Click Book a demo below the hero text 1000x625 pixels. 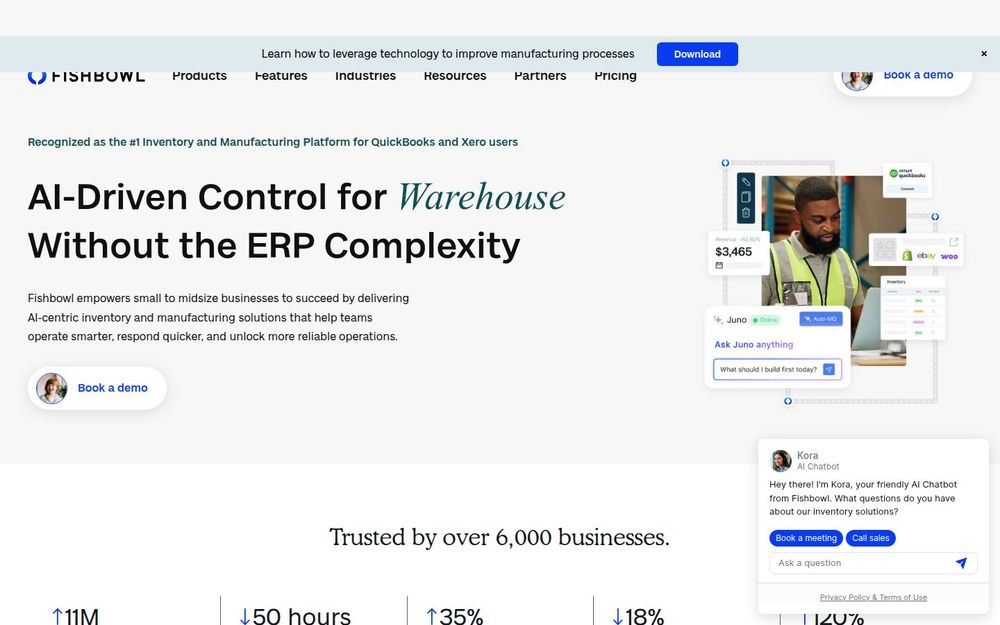point(97,388)
